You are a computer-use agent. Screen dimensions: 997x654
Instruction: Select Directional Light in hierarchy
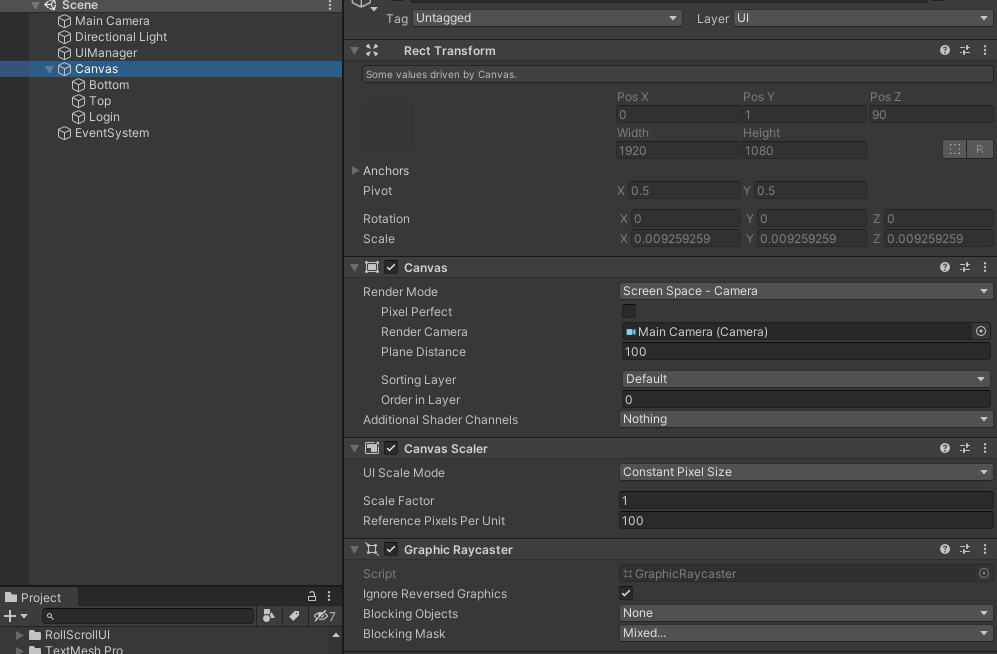click(121, 37)
